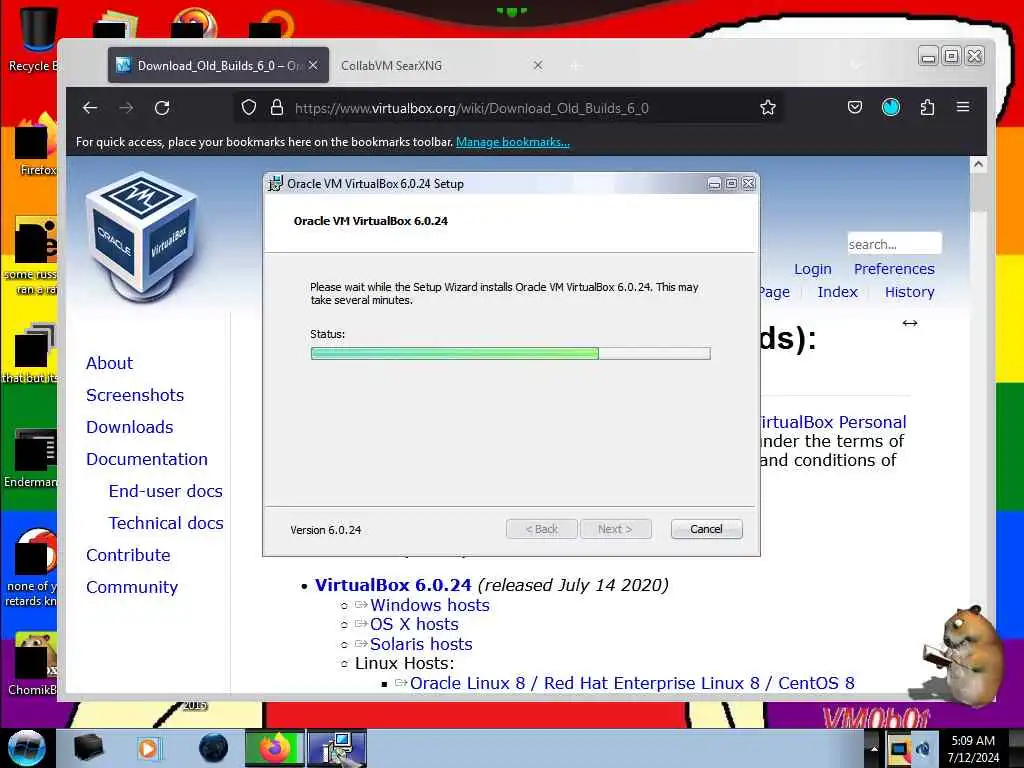Click the taskbar clock showing 5:09 AM
Viewport: 1024px width, 768px height.
tap(973, 749)
